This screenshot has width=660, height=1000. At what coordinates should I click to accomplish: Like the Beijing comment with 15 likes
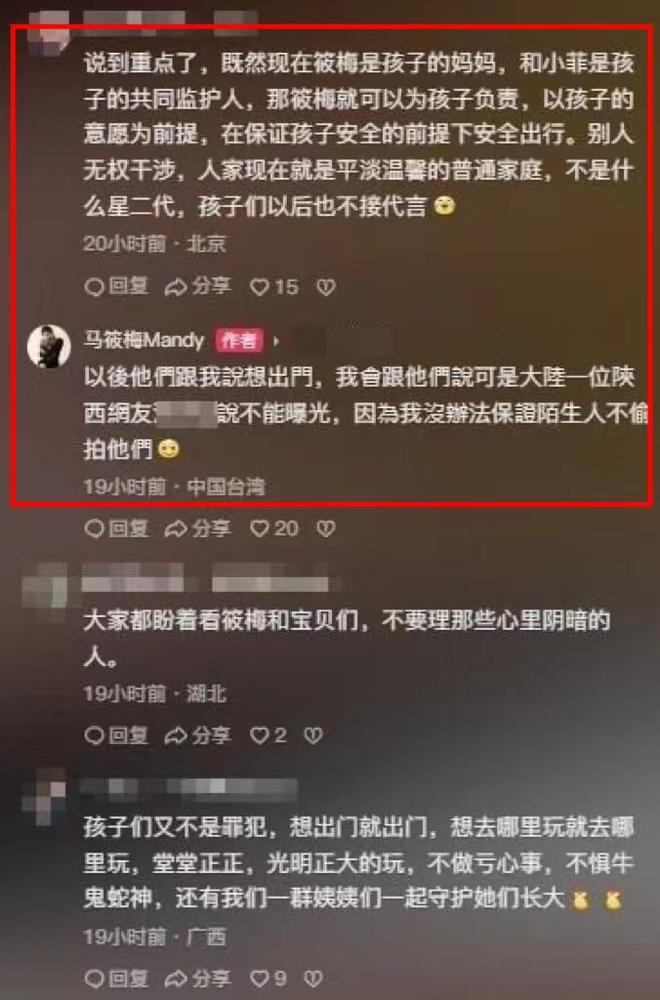(x=274, y=288)
